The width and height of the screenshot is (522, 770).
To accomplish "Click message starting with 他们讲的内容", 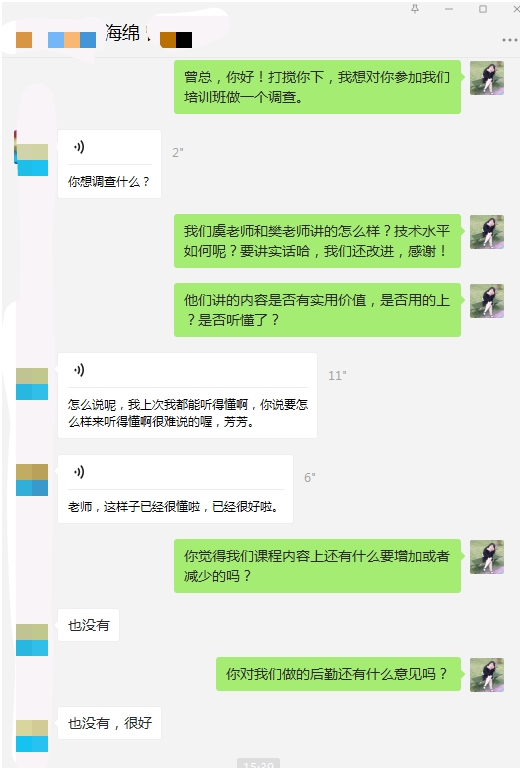I will pos(317,309).
